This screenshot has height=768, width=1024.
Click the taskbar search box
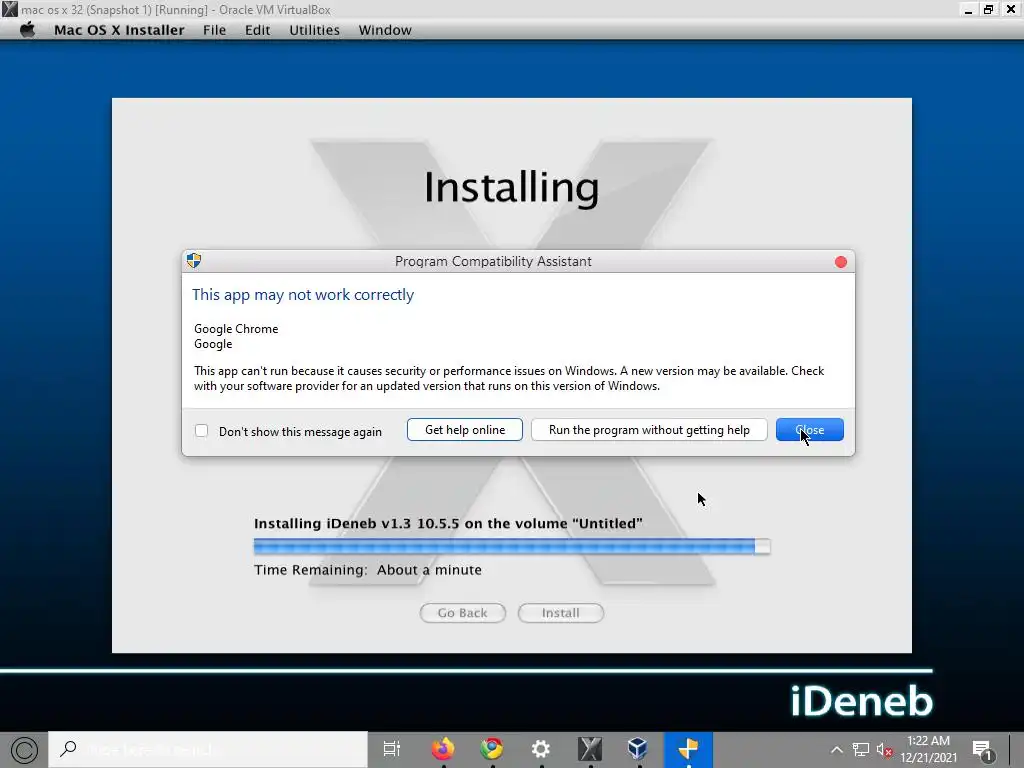208,749
